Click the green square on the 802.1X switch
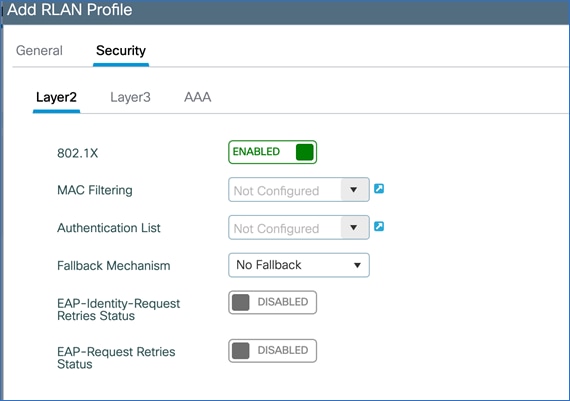The height and width of the screenshot is (401, 570). click(305, 152)
